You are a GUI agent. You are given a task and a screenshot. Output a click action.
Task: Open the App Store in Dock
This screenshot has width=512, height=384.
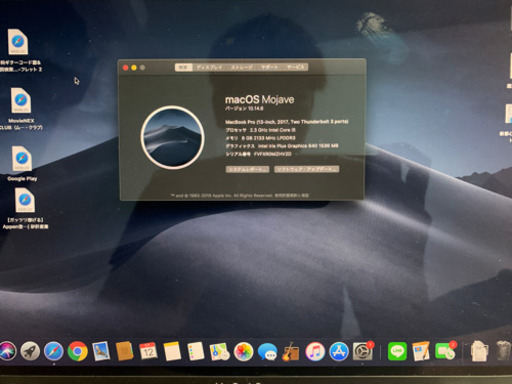(339, 352)
